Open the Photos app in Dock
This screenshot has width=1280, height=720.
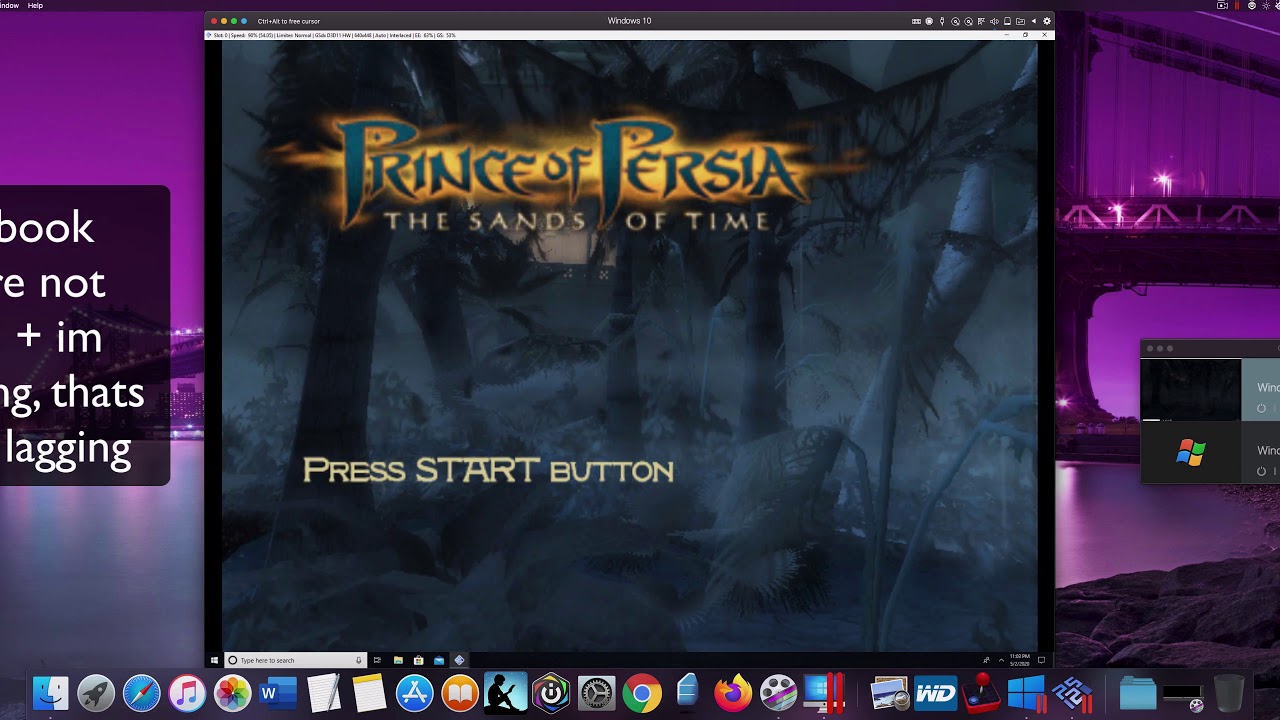tap(232, 693)
